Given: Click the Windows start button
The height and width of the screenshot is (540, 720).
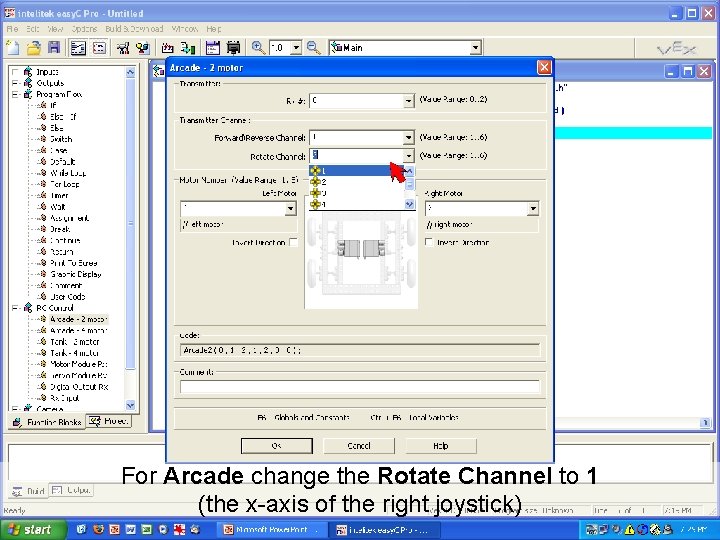Looking at the screenshot, I should pos(32,529).
